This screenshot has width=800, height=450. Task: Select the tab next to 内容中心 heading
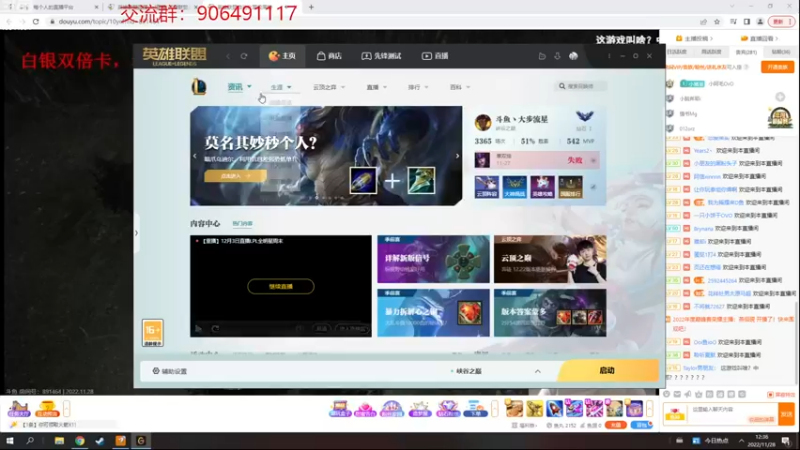coord(242,223)
